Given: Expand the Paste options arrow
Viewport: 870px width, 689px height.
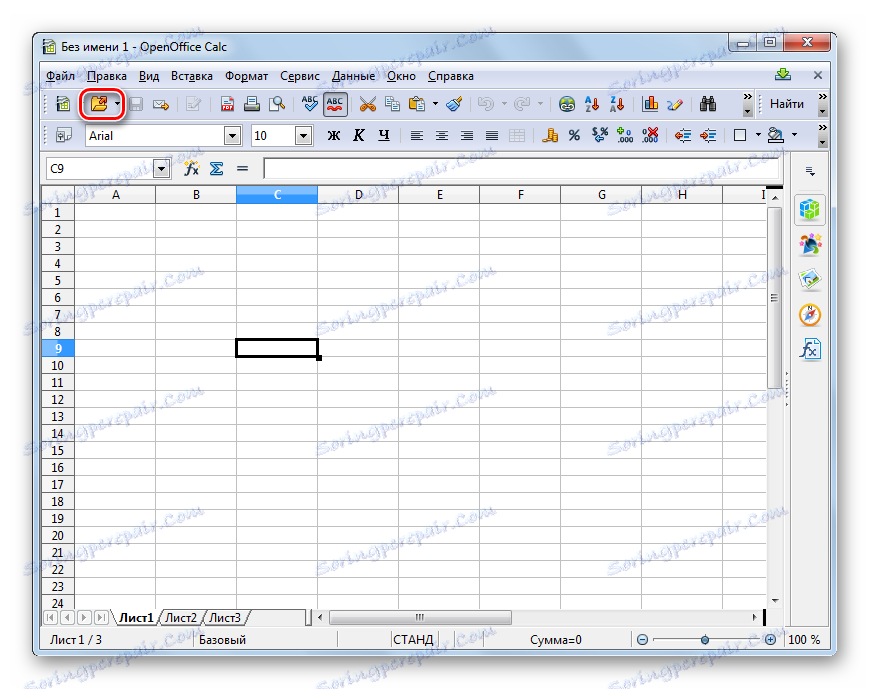Looking at the screenshot, I should (435, 104).
